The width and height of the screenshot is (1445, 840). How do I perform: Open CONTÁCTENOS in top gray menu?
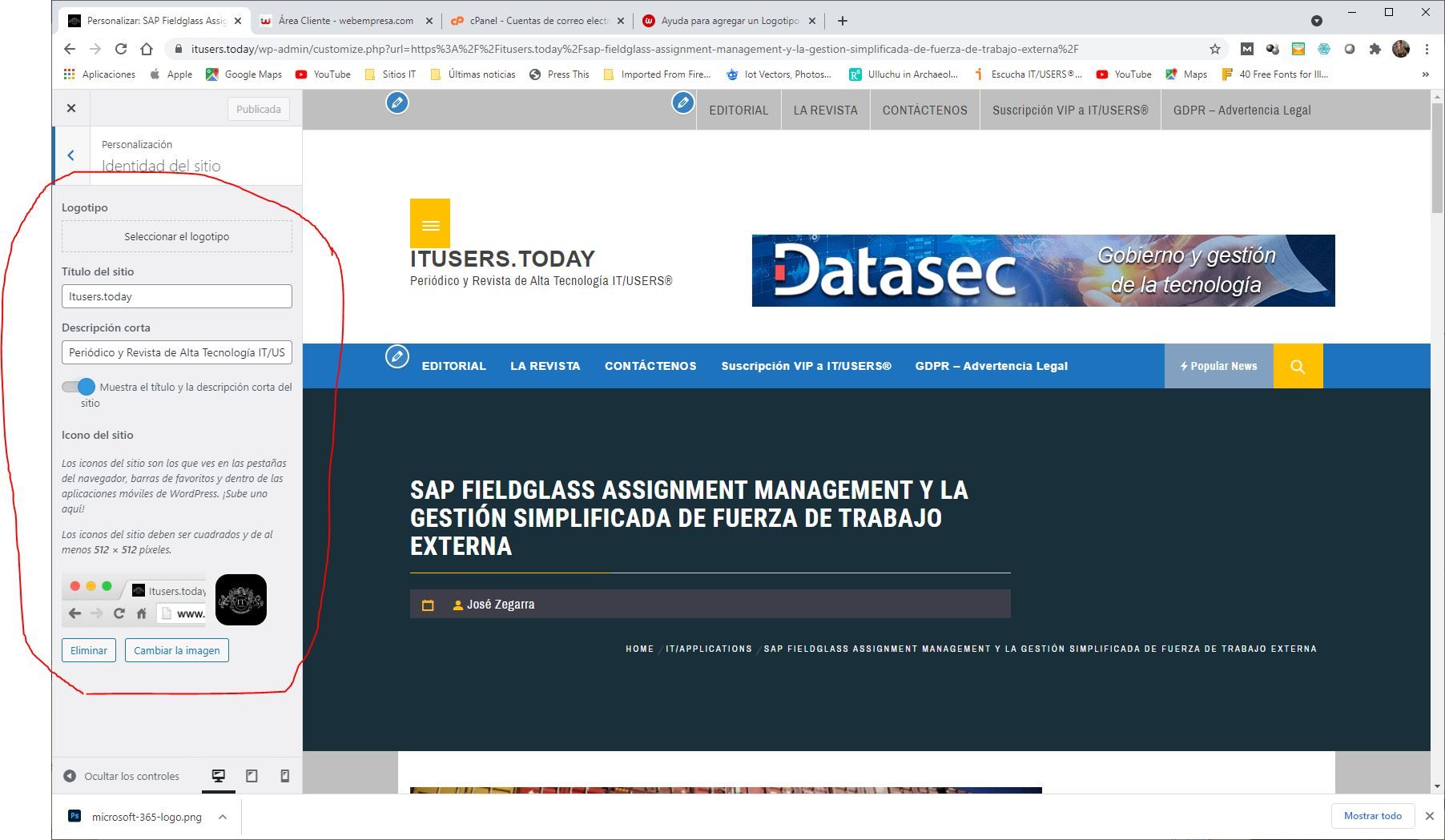[x=925, y=111]
